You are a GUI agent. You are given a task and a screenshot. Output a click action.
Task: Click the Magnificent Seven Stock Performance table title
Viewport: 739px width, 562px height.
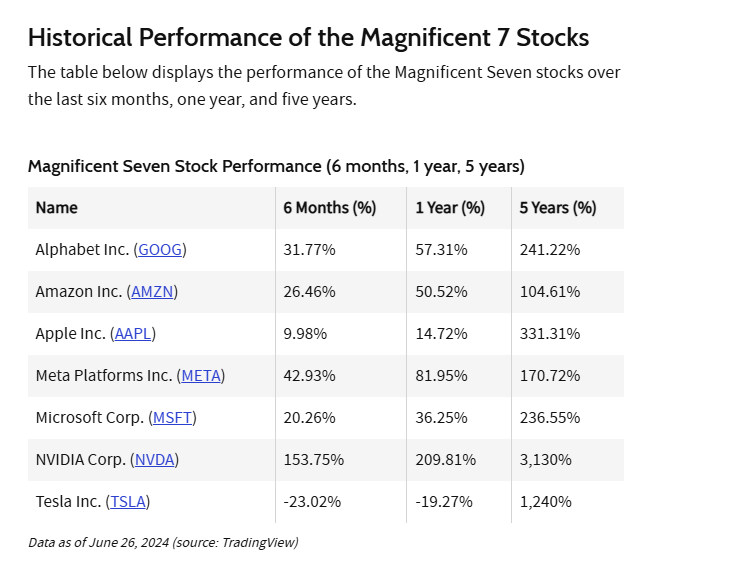point(276,166)
